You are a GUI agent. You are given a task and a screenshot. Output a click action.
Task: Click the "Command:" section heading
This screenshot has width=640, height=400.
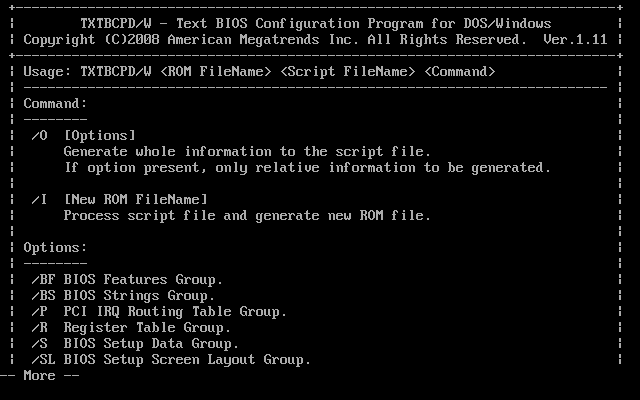(x=55, y=103)
